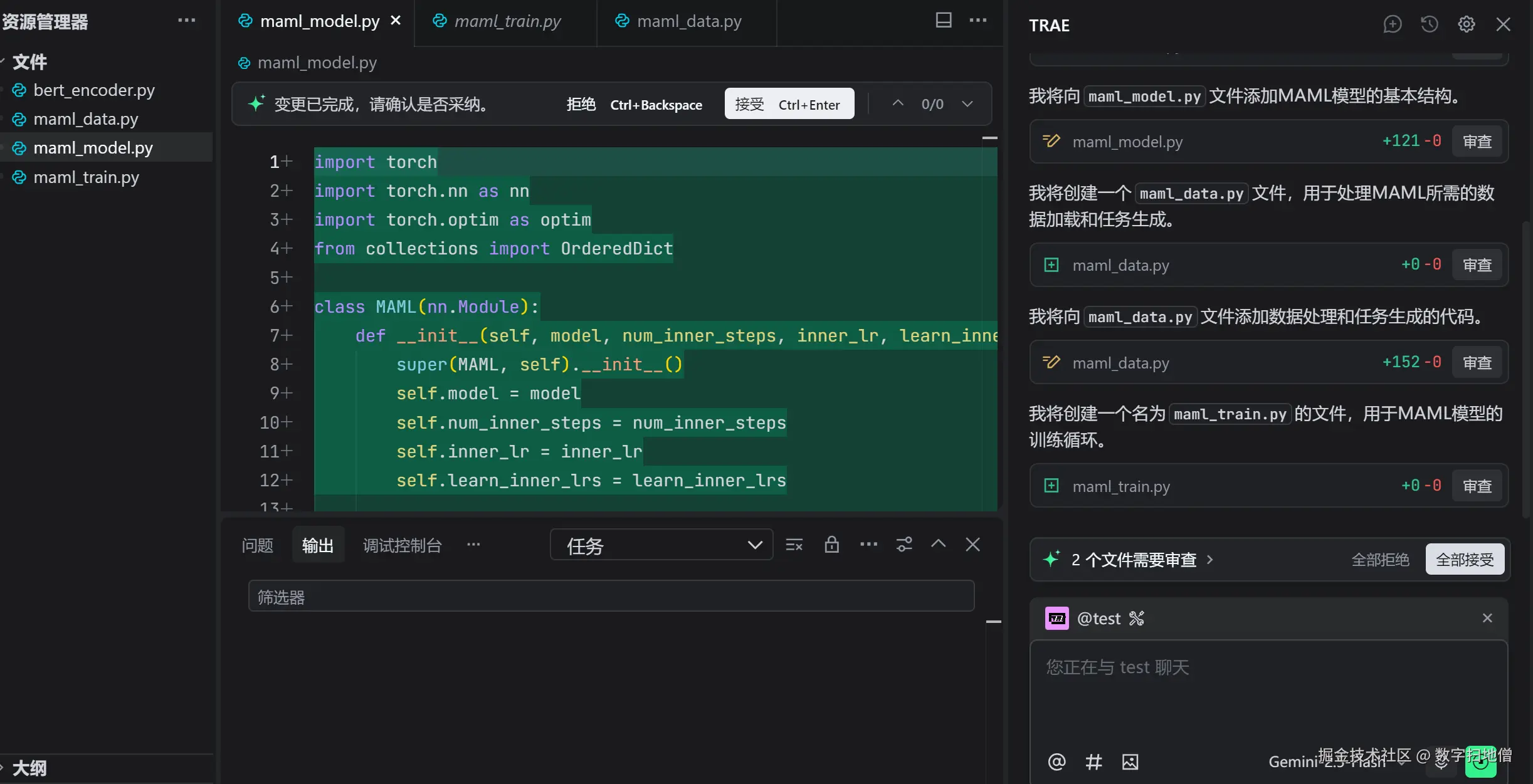Open the filter settings sliders icon in output panel
Screen dimensions: 1533x784
[x=903, y=545]
